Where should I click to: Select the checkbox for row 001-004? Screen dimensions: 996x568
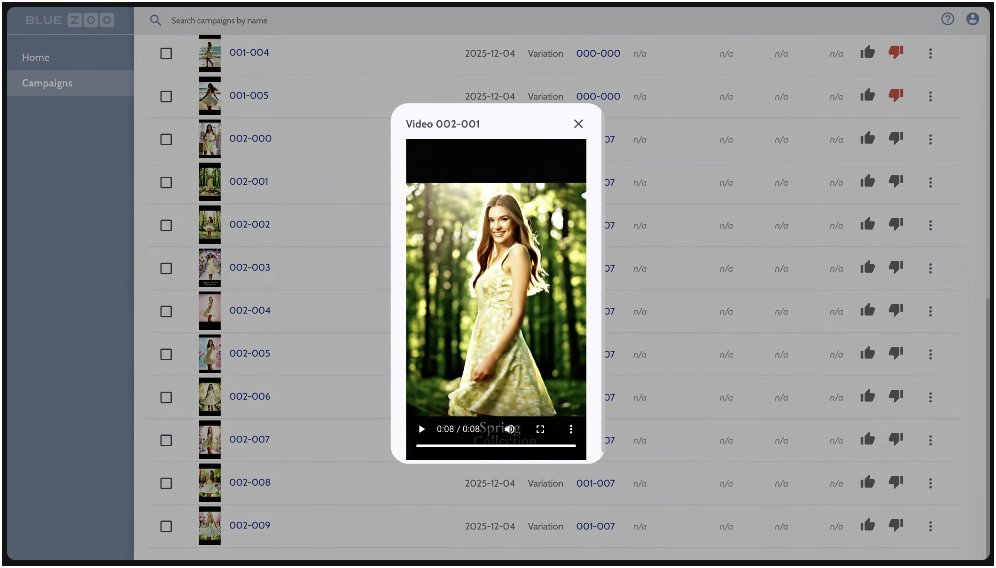pos(166,53)
